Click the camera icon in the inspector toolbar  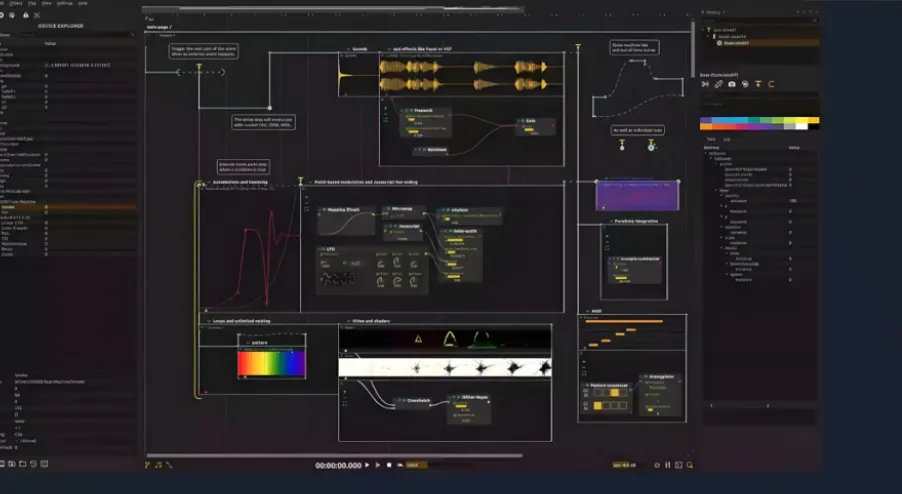tap(732, 84)
